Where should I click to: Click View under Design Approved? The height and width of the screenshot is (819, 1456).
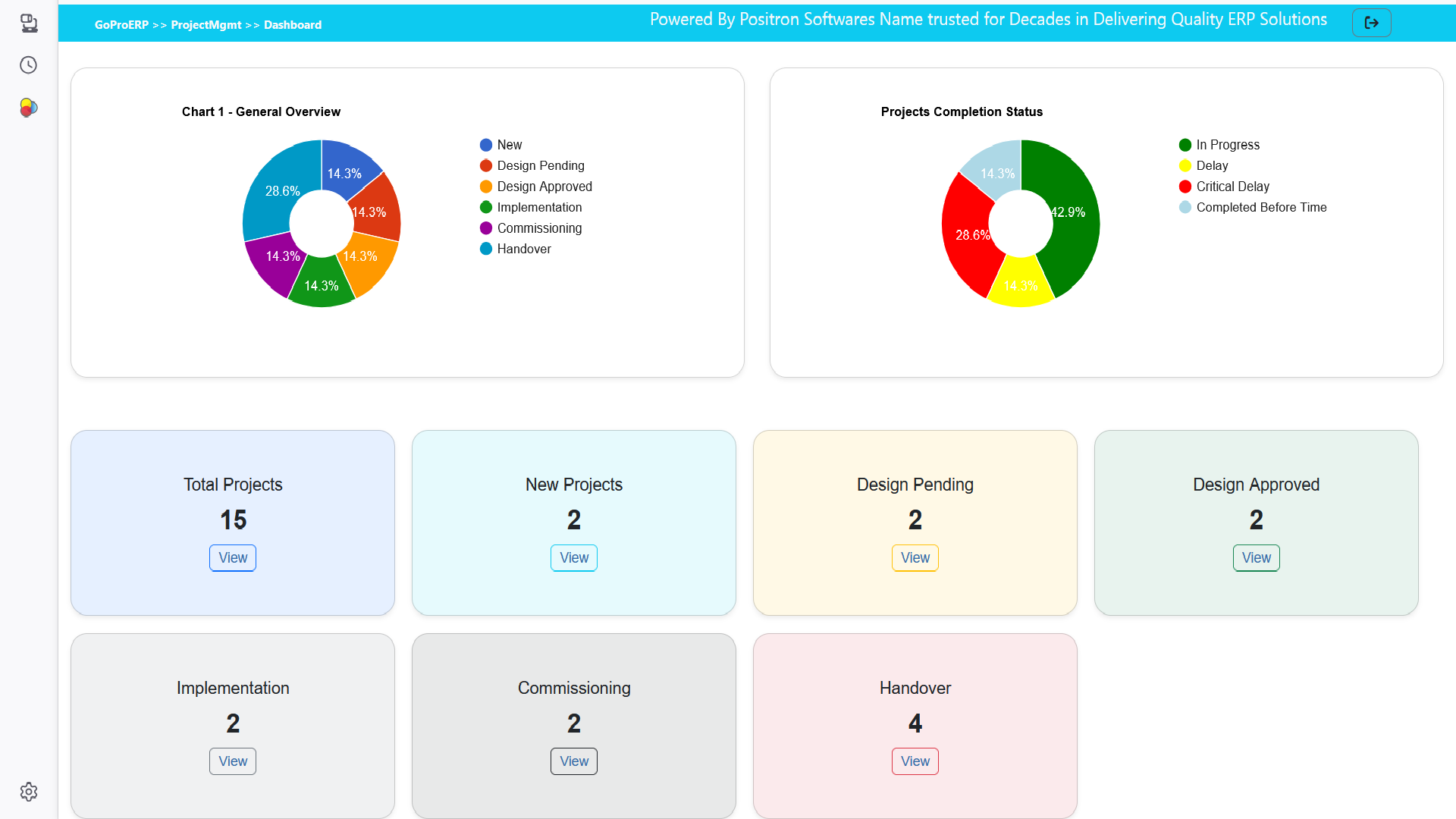1255,557
